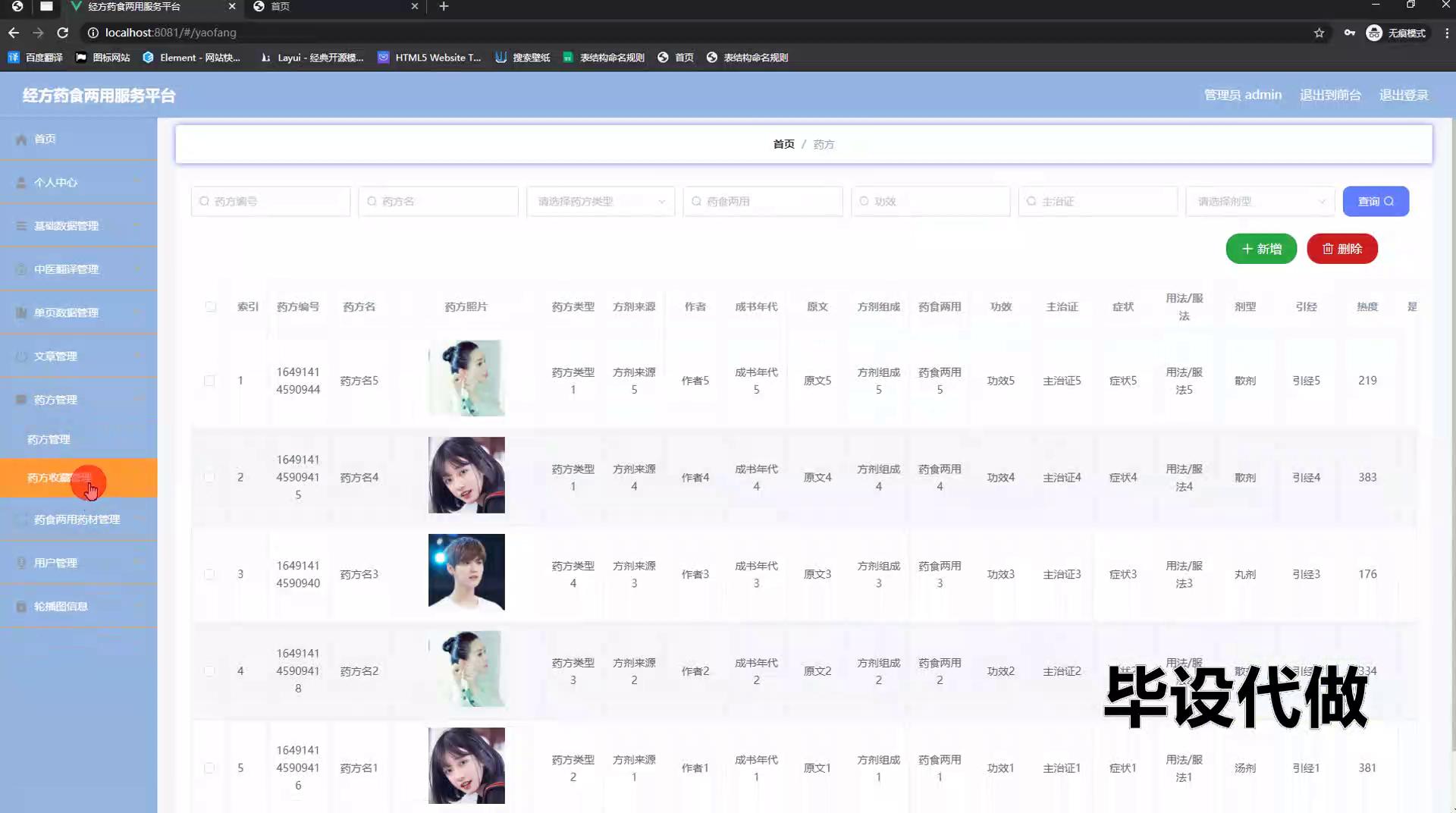Open 药食两用药材管理 in sidebar

[x=77, y=520]
